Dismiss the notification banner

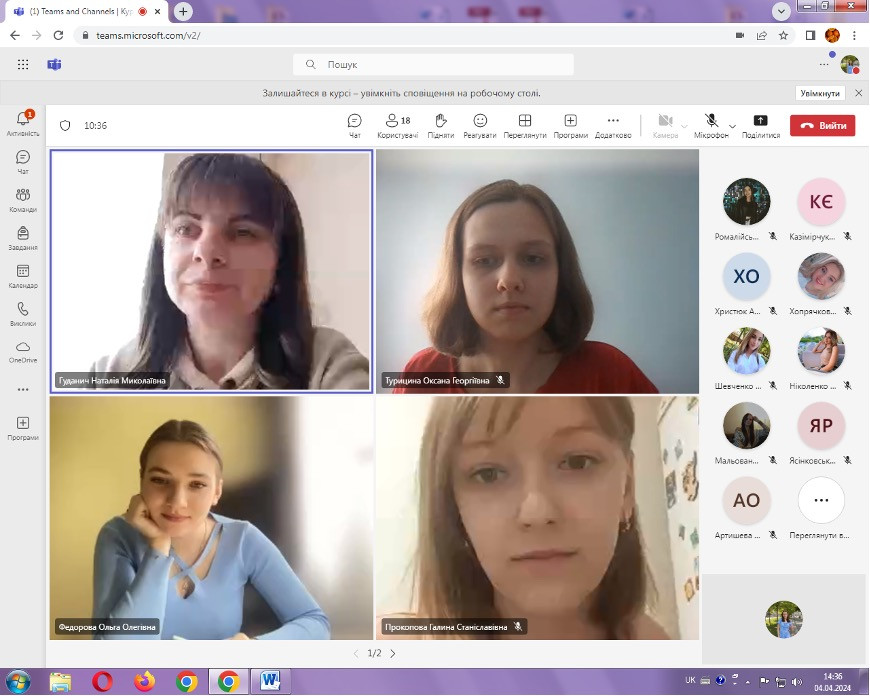pos(858,93)
